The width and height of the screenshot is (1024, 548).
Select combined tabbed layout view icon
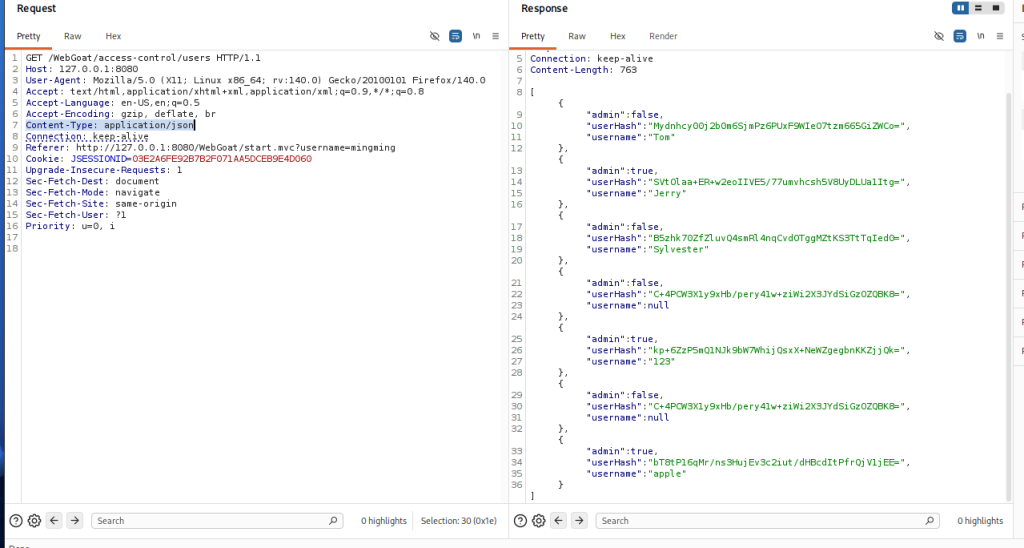995,8
